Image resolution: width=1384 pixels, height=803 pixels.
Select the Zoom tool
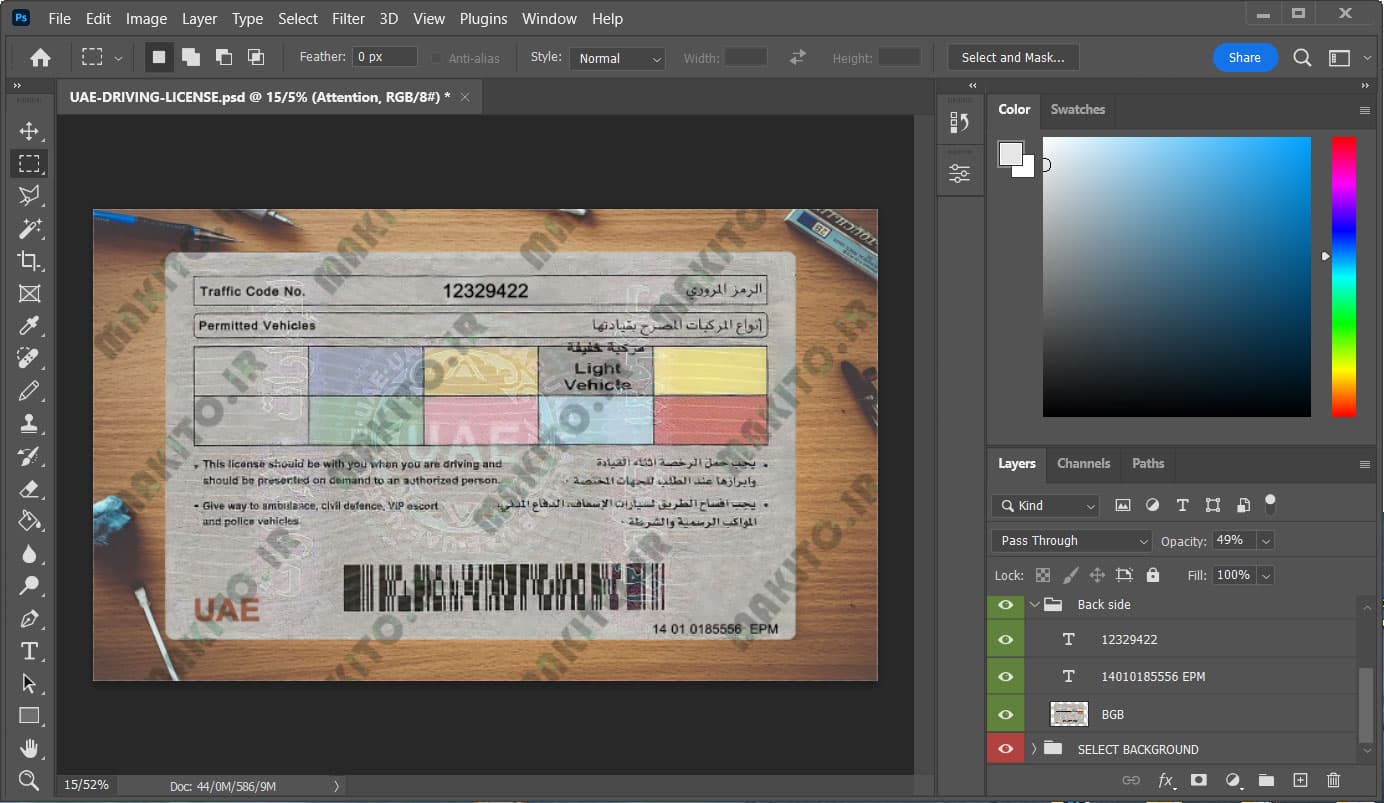29,780
